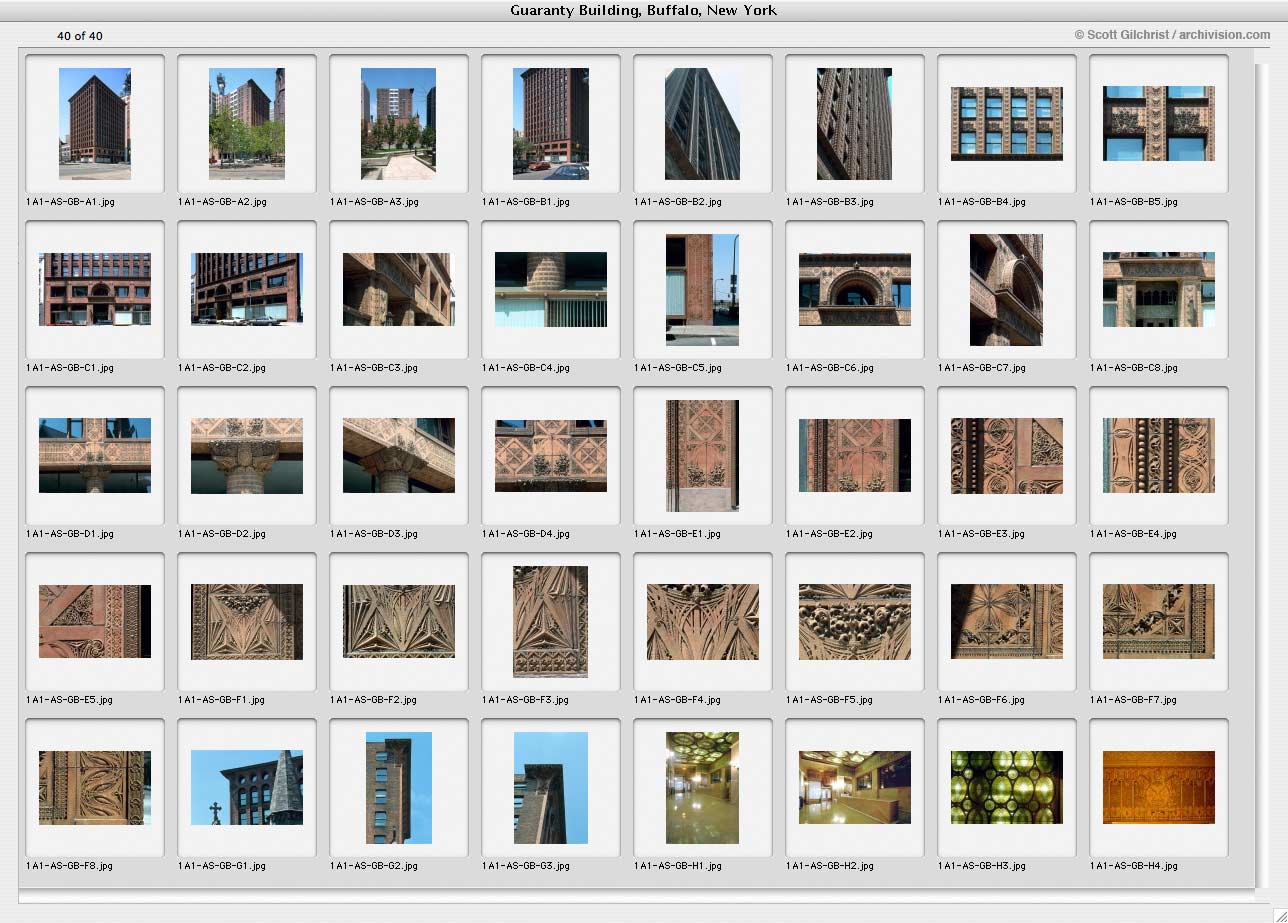Click thumbnail 1A1-AS-GB-D3.jpg
This screenshot has height=923, width=1288.
click(x=399, y=455)
